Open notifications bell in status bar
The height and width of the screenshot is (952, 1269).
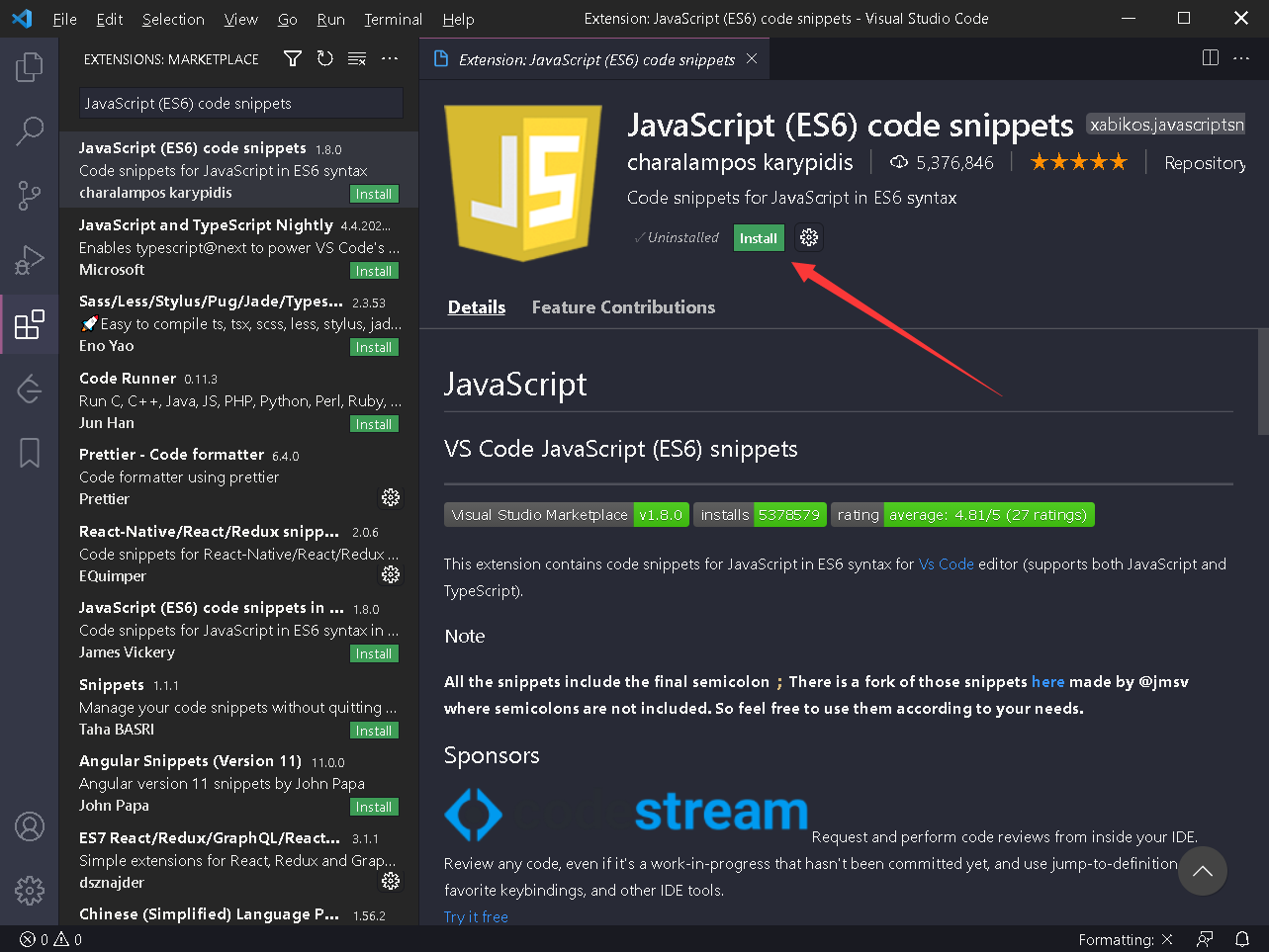click(x=1241, y=939)
